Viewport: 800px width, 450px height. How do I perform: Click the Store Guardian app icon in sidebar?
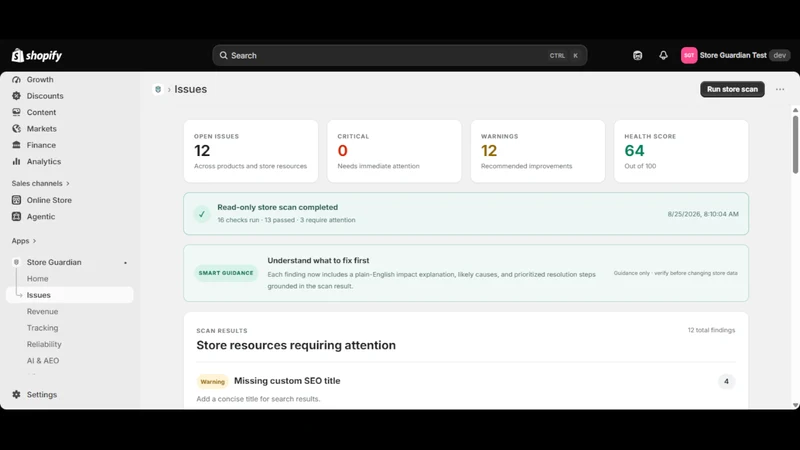click(x=16, y=262)
